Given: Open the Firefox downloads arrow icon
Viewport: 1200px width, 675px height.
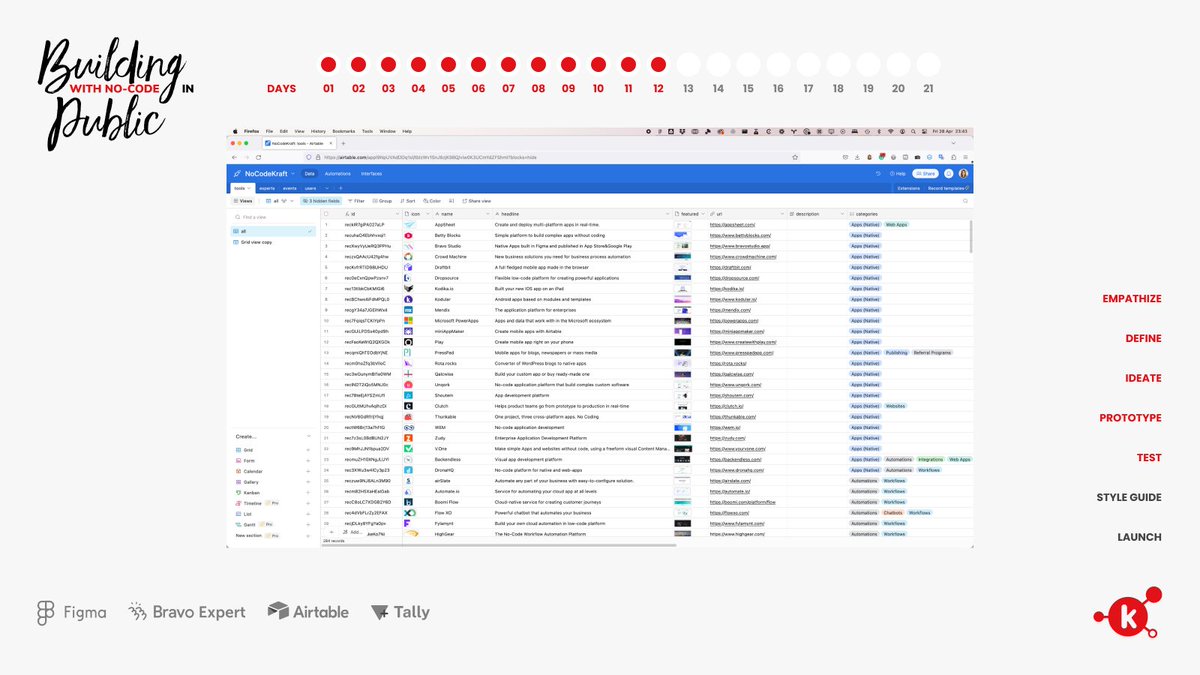Looking at the screenshot, I should coord(857,157).
